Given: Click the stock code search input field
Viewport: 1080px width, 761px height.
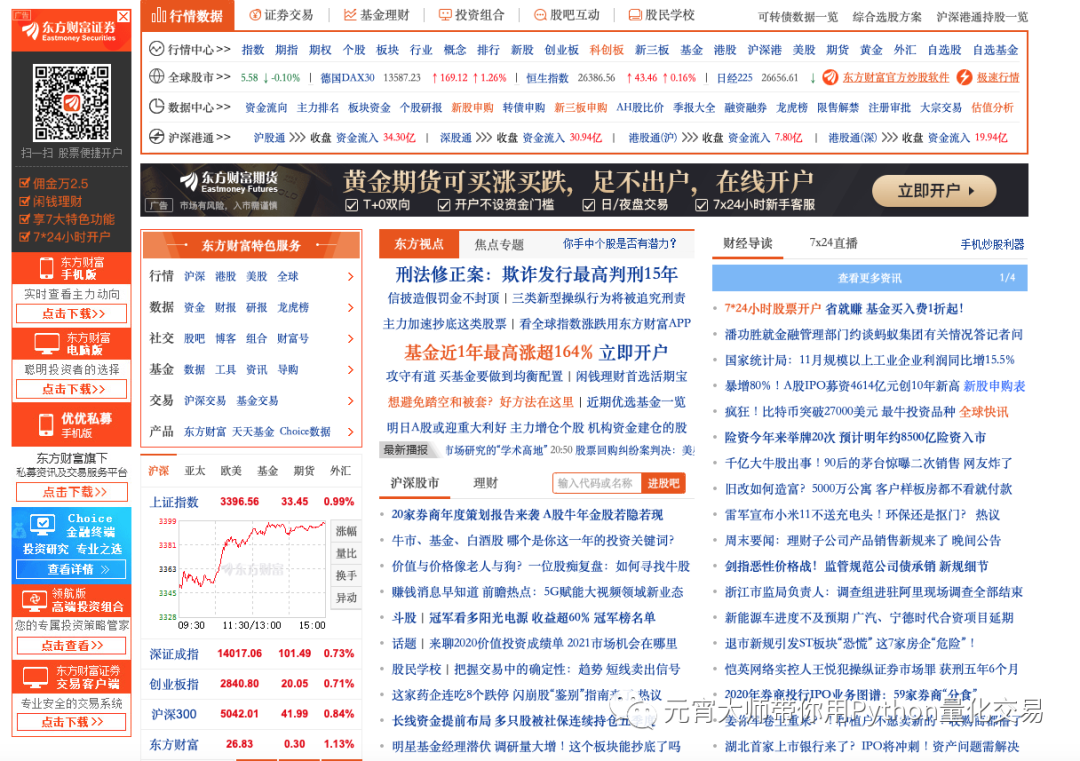Looking at the screenshot, I should tap(596, 483).
